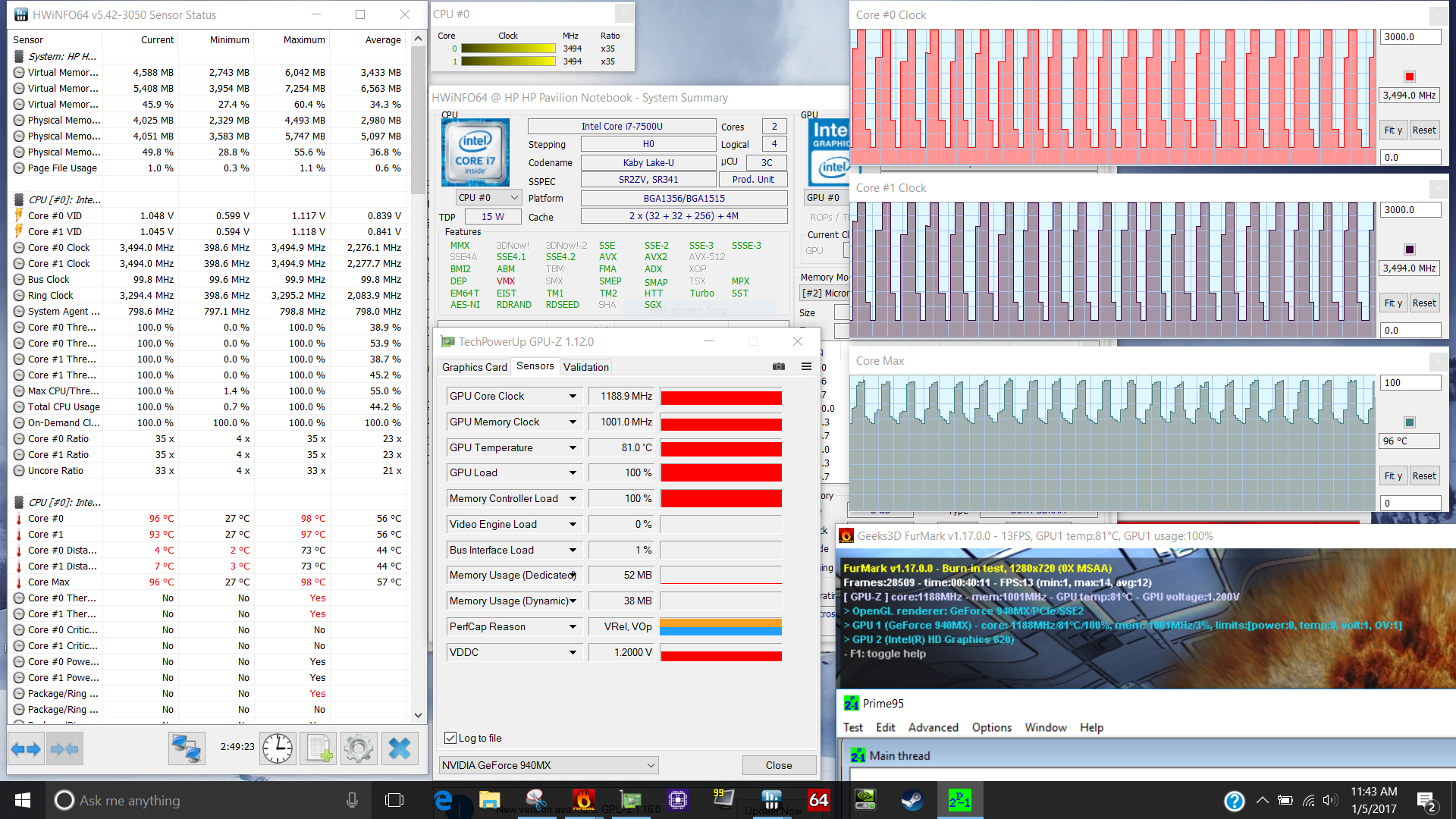Open NVIDIA taskbar icon
The image size is (1456, 819).
[865, 799]
